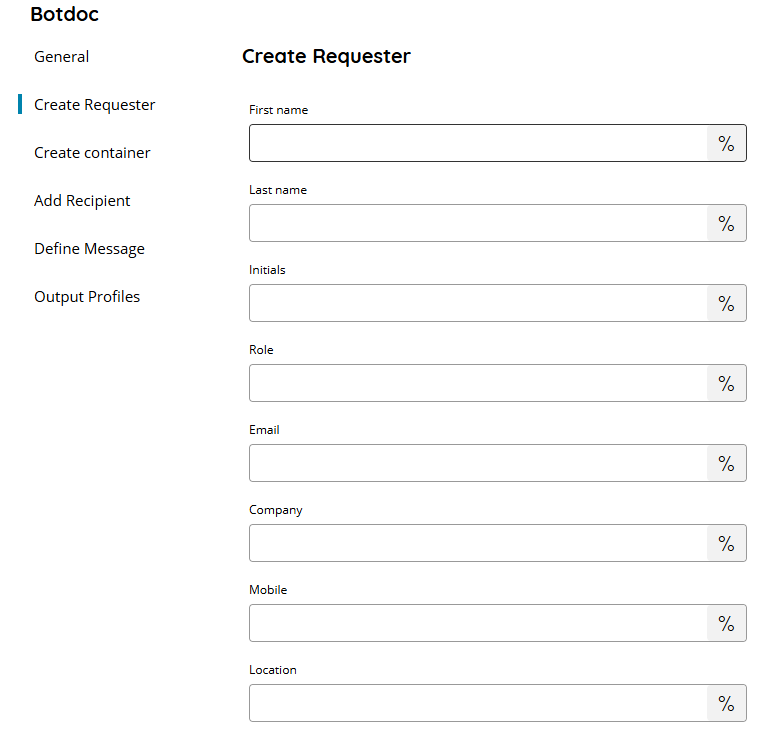Focus the First name input field
The height and width of the screenshot is (743, 767).
478,143
